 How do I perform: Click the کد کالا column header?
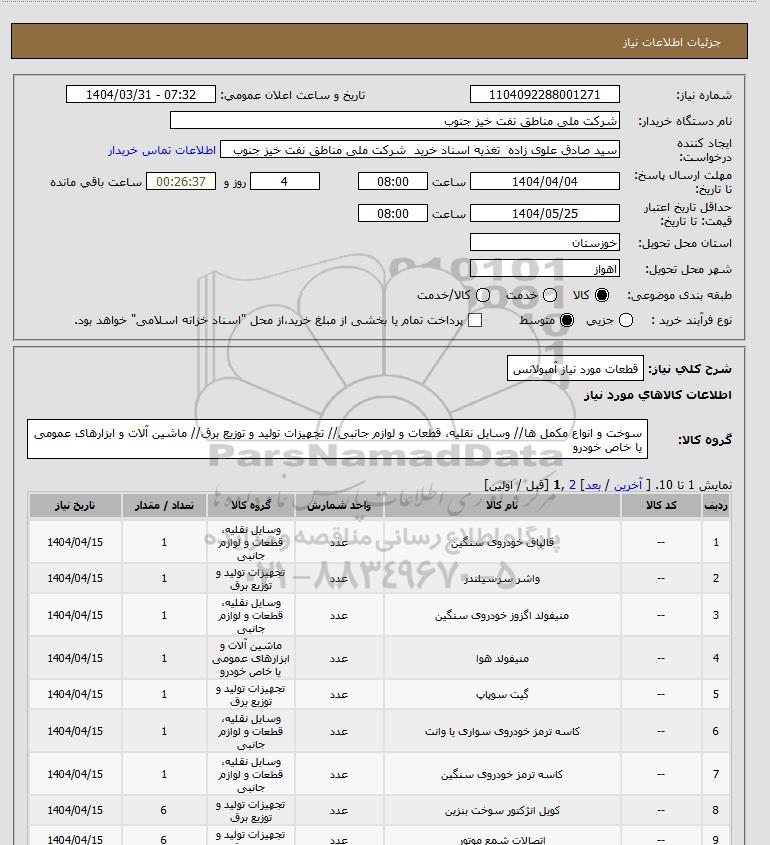[661, 505]
